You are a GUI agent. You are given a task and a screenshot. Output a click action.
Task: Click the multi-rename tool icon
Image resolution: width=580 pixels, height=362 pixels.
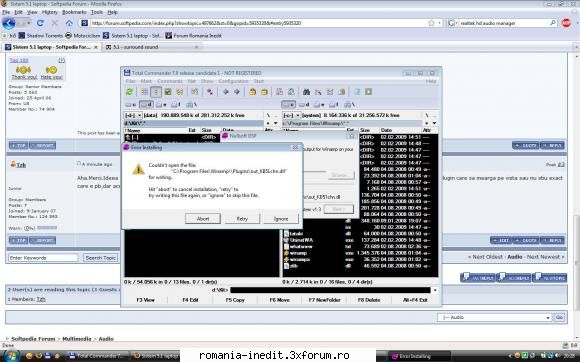pos(318,92)
